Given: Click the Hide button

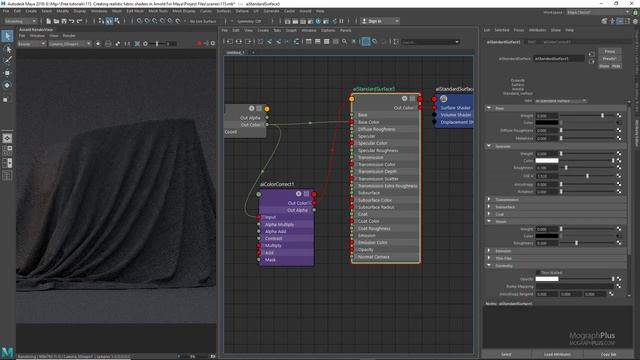Looking at the screenshot, I should (x=616, y=66).
